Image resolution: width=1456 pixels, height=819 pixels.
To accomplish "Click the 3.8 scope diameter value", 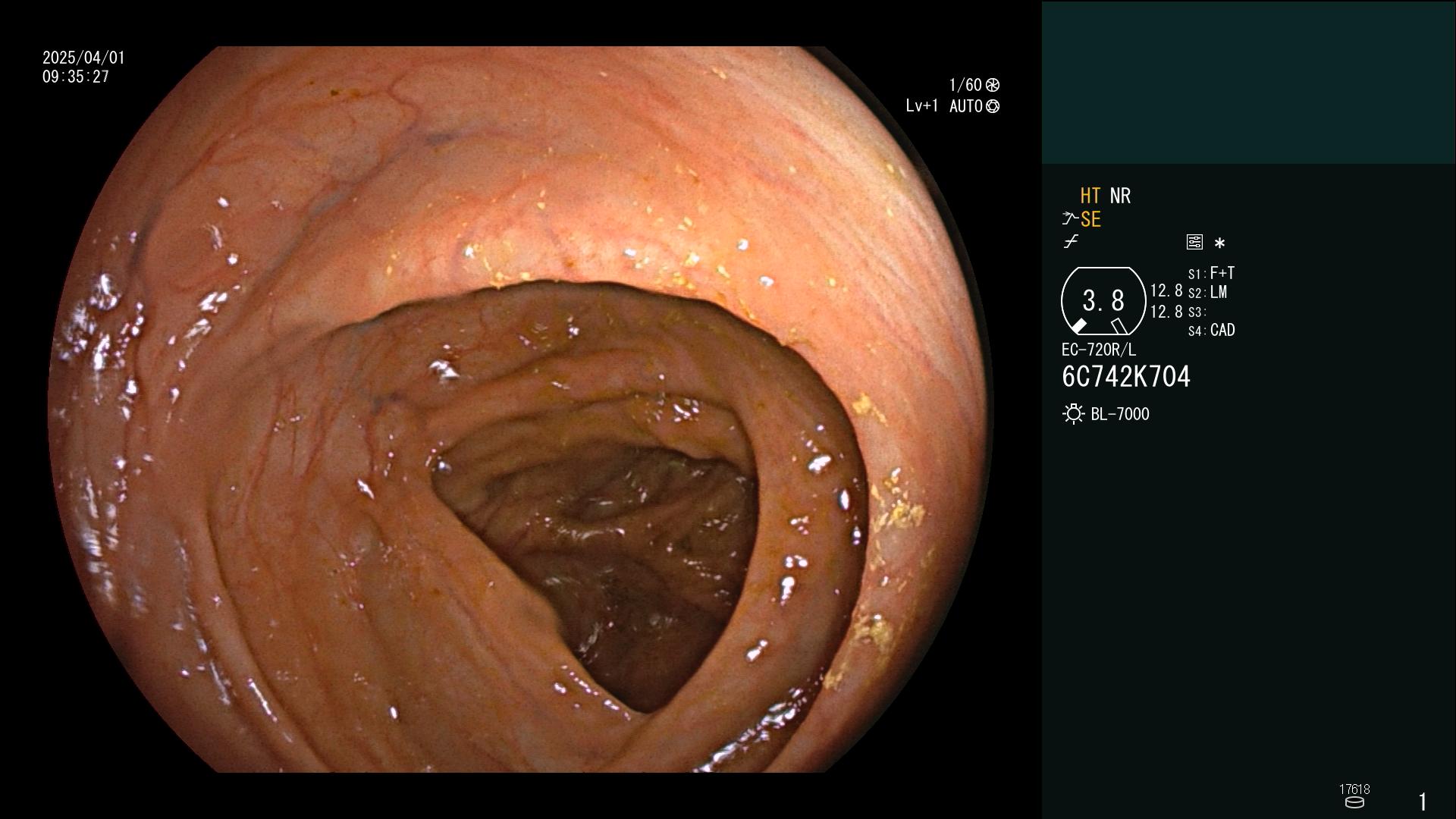I will [1103, 301].
